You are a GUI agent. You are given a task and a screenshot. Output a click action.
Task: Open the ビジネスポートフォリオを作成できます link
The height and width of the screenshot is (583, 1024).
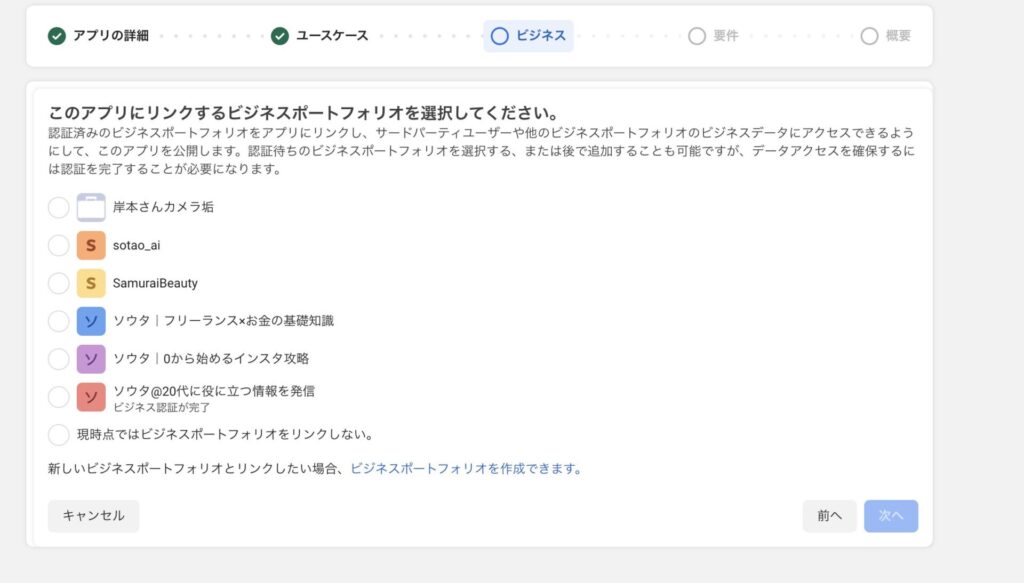tap(465, 468)
